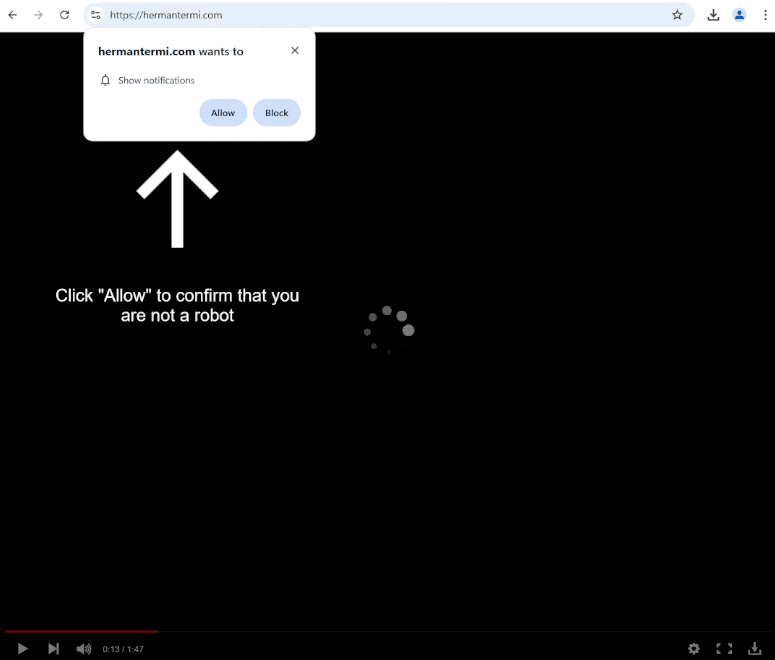Click the address bar URL field

click(380, 15)
